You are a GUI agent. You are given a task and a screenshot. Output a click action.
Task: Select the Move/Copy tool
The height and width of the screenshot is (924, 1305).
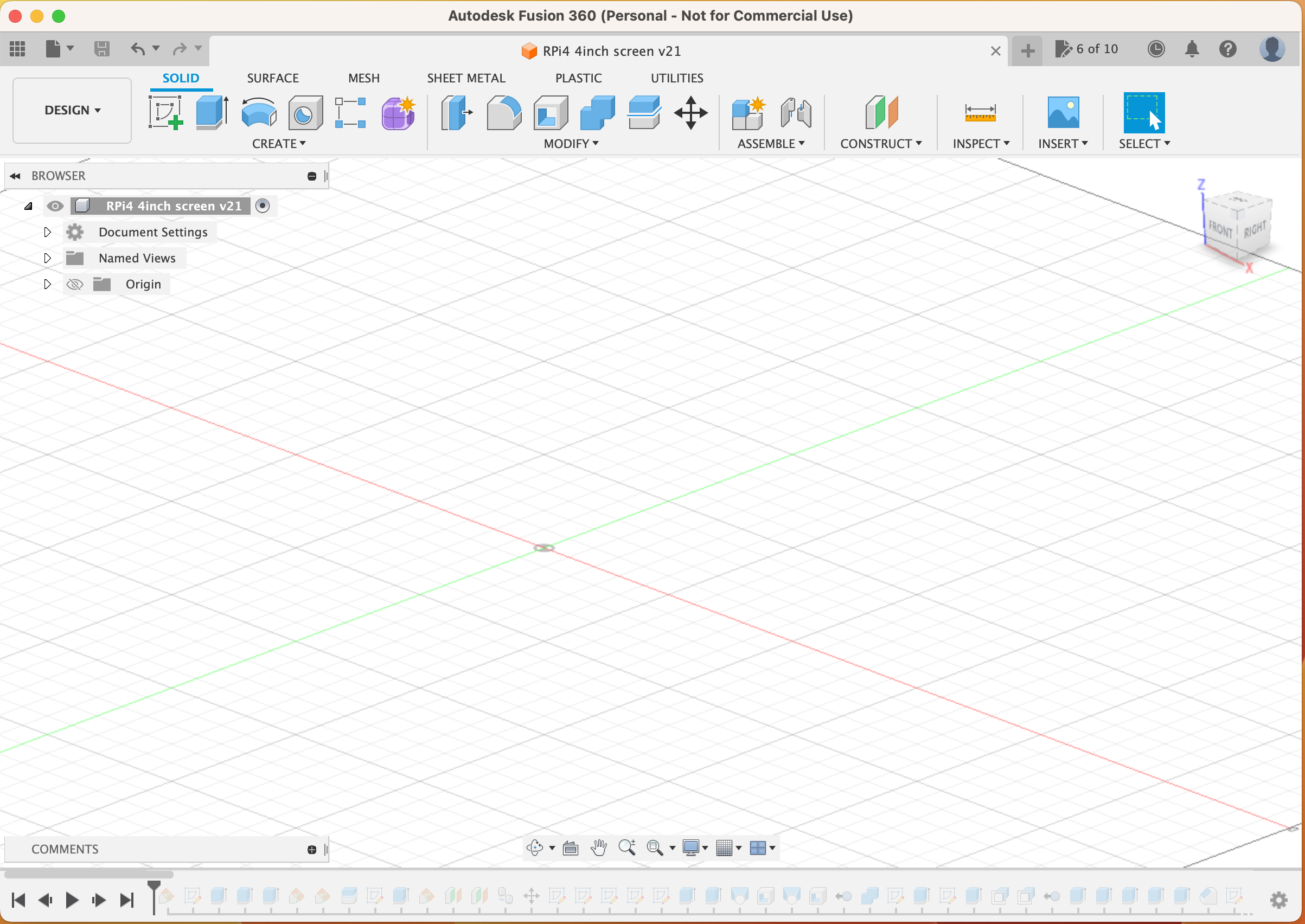pos(691,112)
